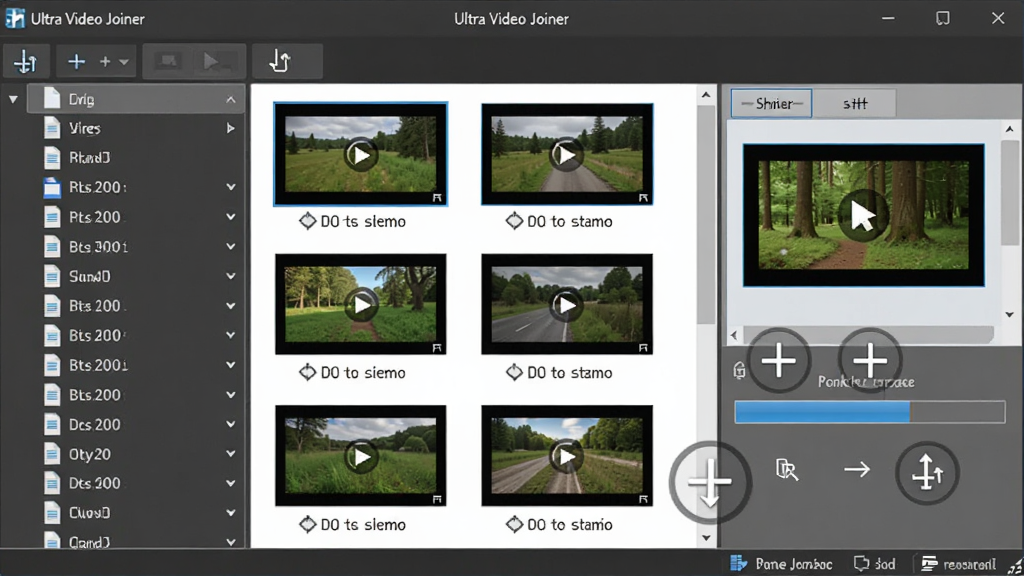
Task: Click the document icon next to Sund0
Action: click(x=52, y=276)
